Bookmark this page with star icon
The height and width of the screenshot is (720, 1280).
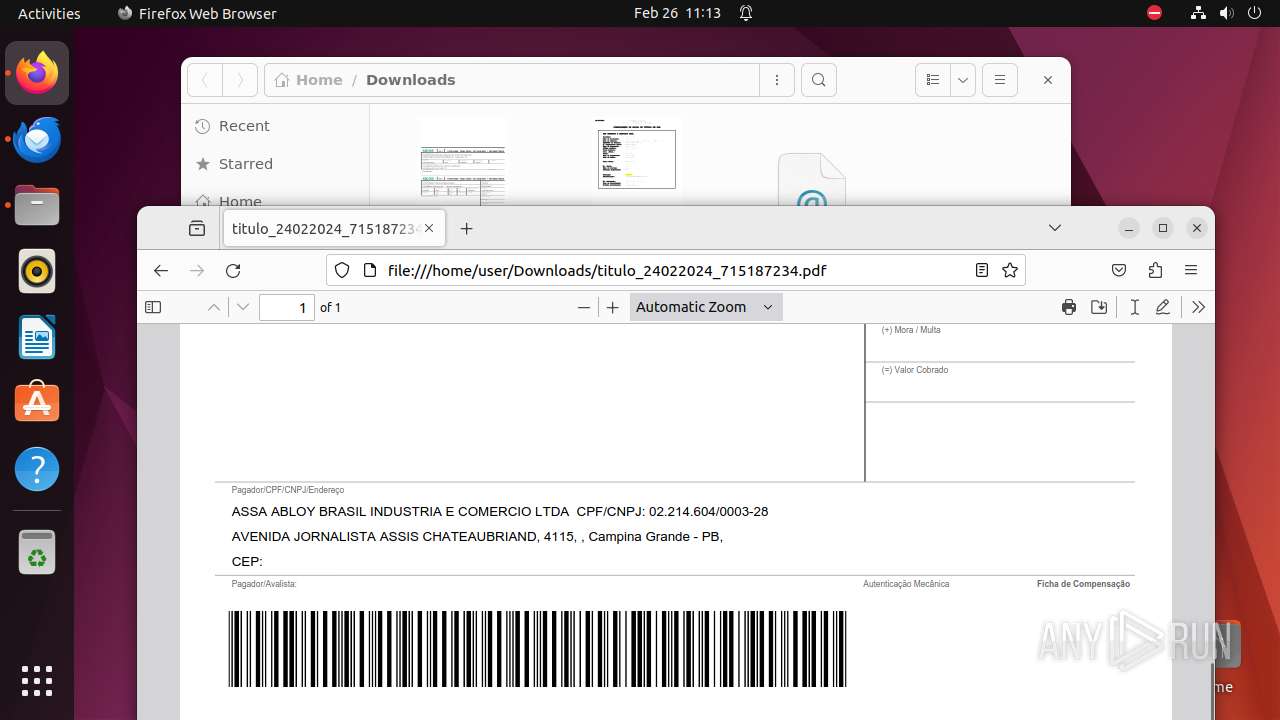tap(1010, 270)
